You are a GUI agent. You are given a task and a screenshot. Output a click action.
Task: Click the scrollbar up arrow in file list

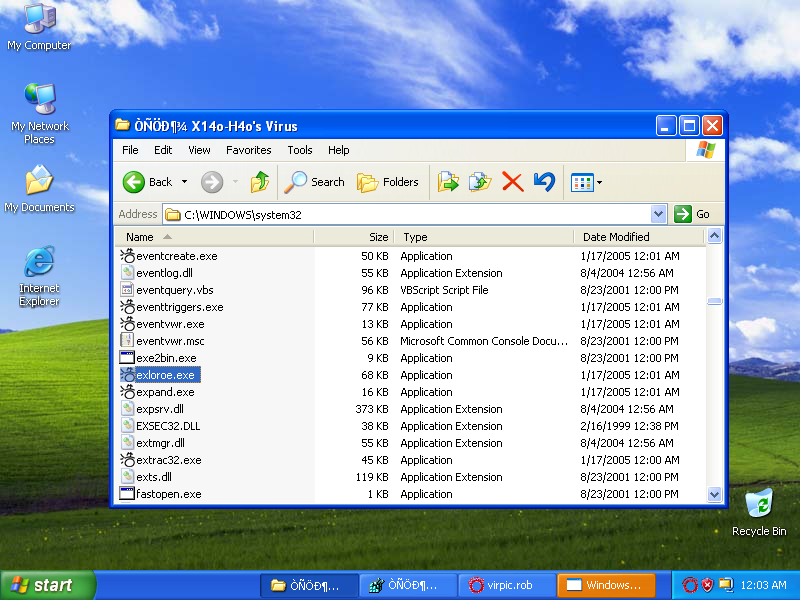click(714, 236)
